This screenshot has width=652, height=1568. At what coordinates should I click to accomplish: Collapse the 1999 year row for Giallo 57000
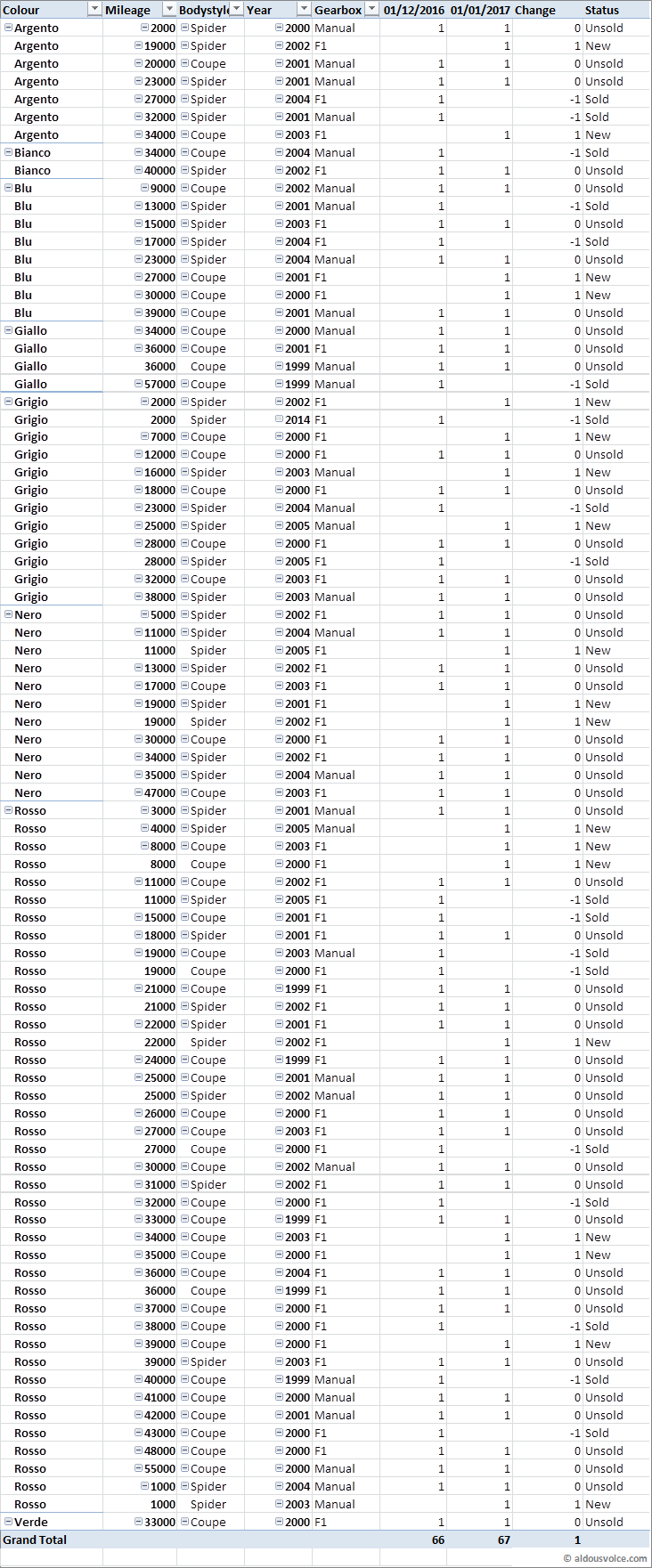coord(279,384)
